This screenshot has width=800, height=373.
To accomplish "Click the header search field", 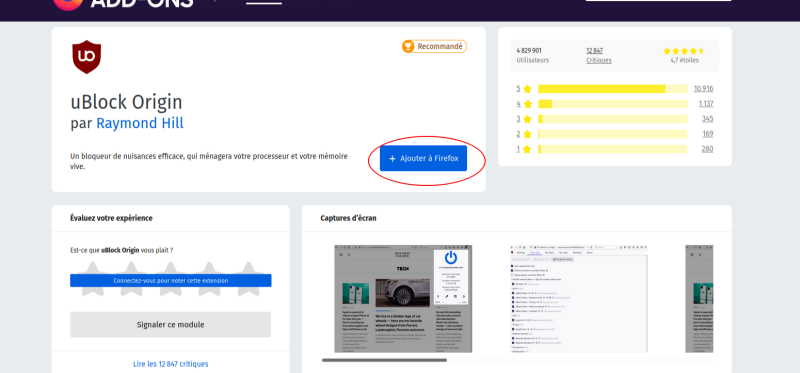I will (x=658, y=0).
